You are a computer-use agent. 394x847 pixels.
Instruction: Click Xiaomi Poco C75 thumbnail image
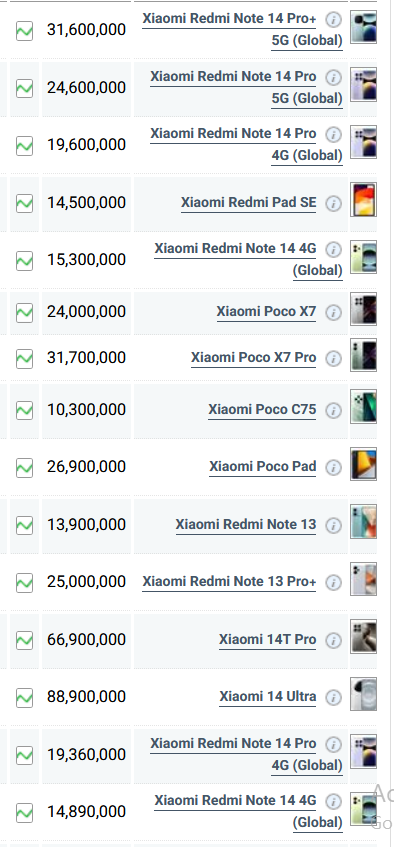[363, 407]
